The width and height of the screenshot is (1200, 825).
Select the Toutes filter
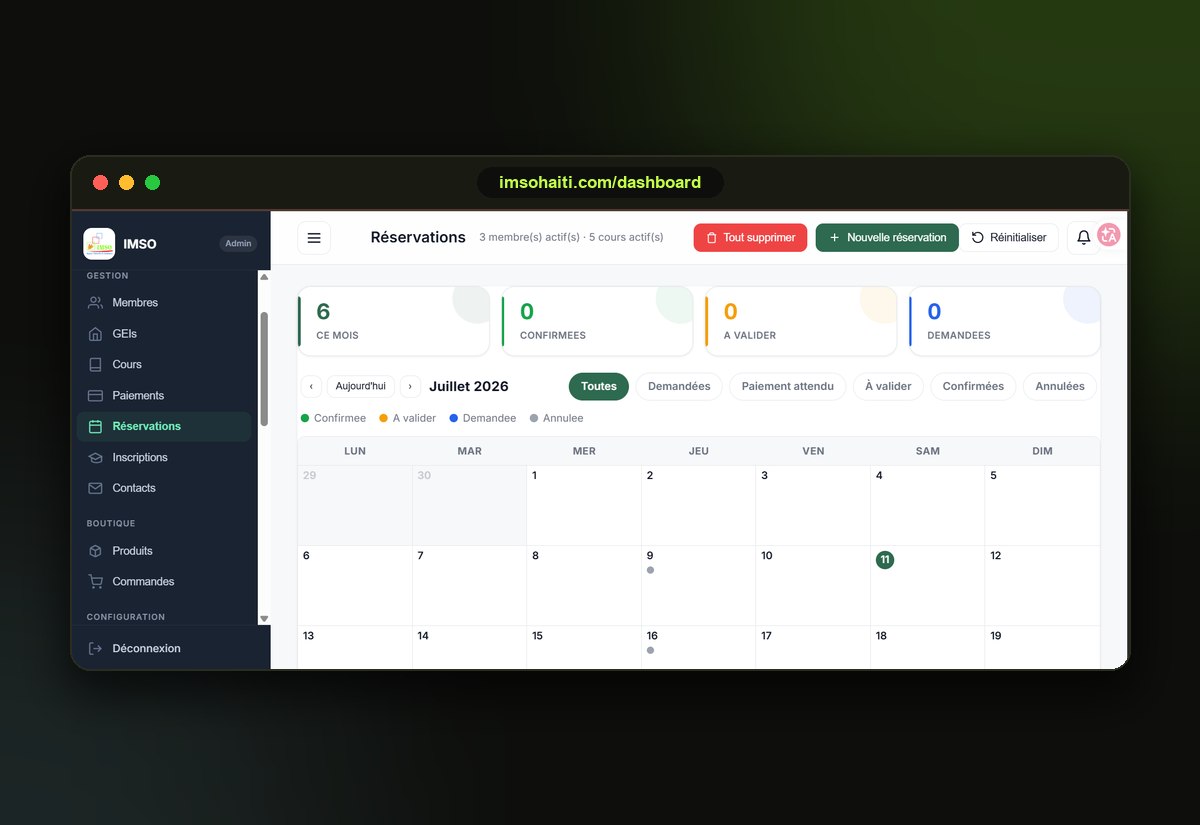[x=599, y=387]
